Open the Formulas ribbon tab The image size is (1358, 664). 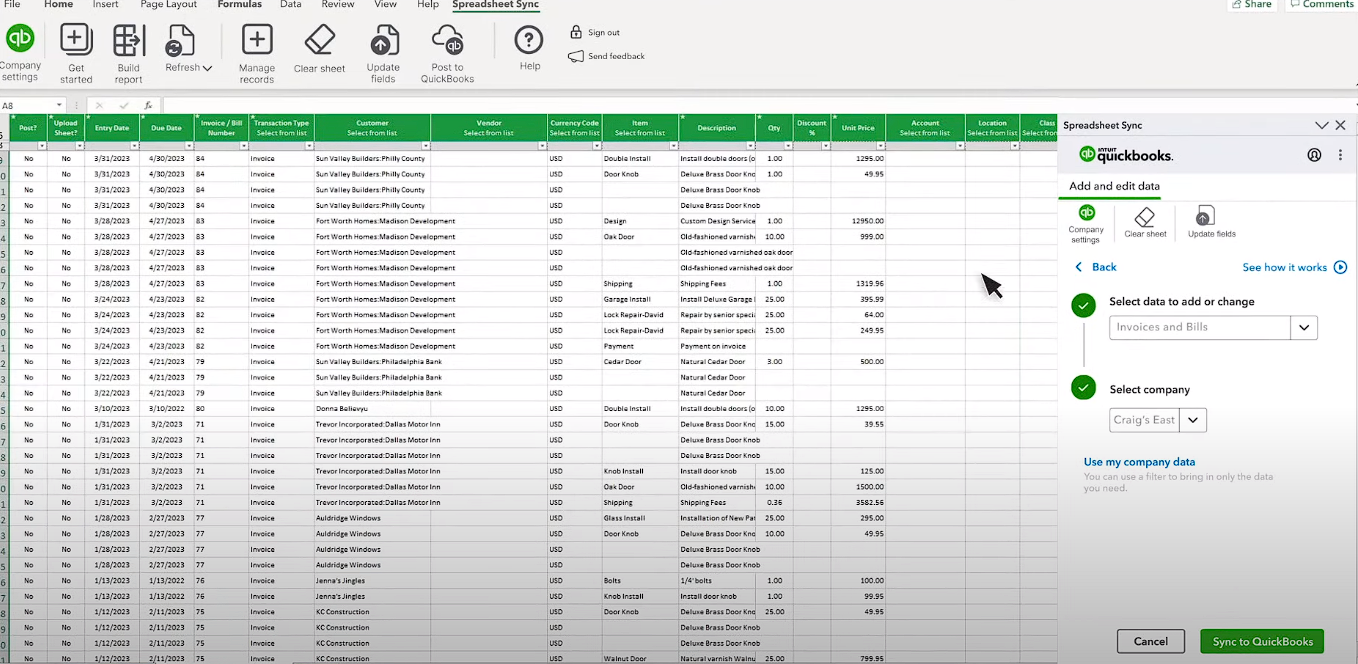240,5
